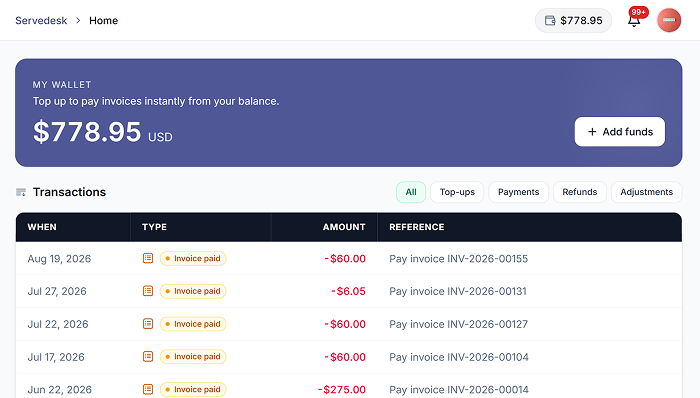
Task: Filter transactions by Top-ups
Action: (457, 192)
